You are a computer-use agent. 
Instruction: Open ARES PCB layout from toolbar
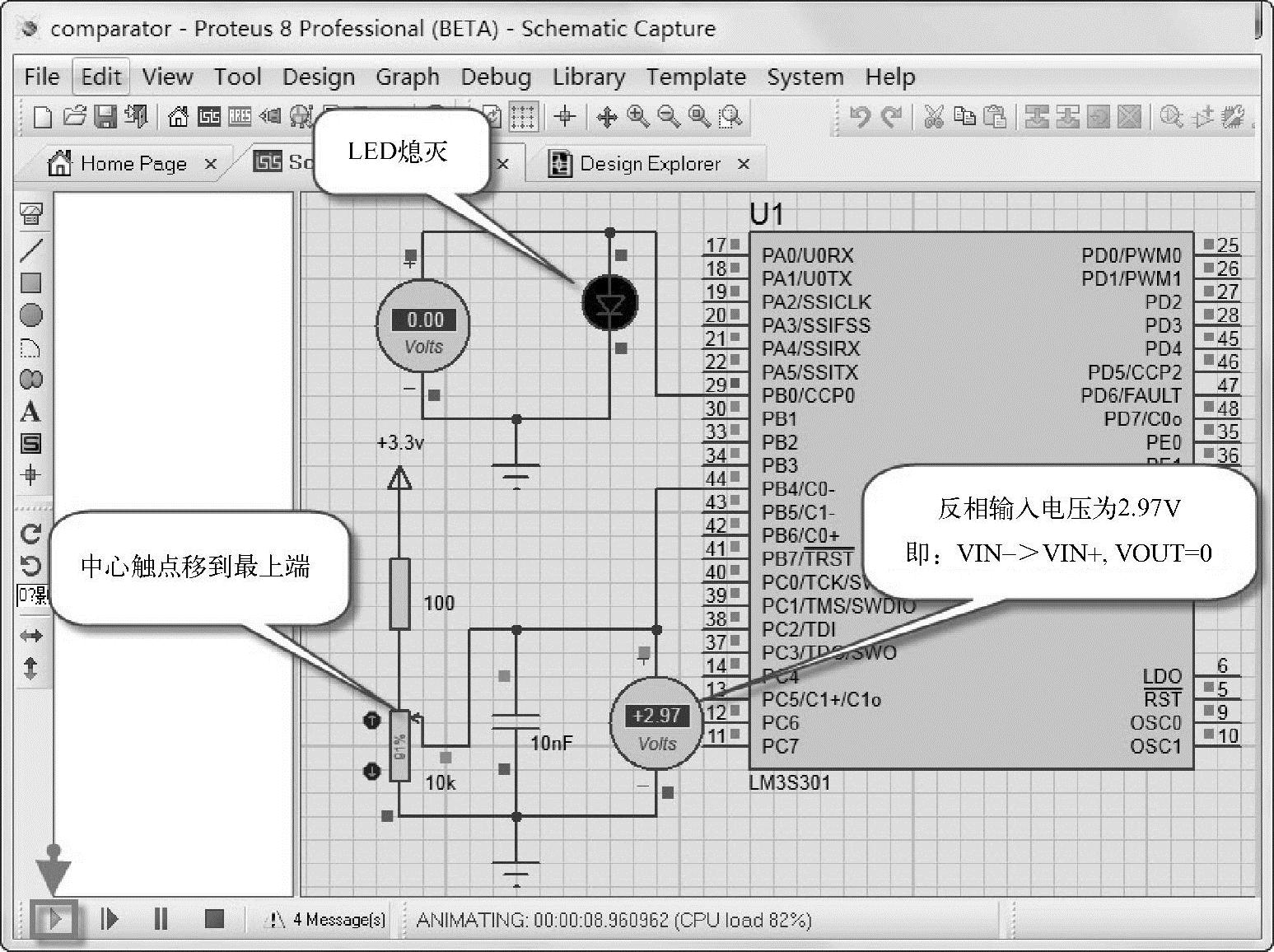coord(240,117)
